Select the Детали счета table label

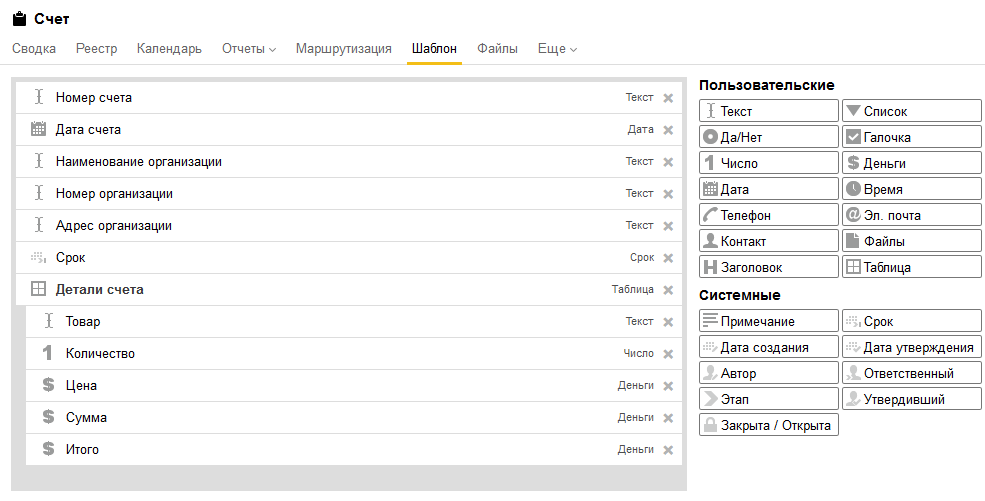pos(99,290)
